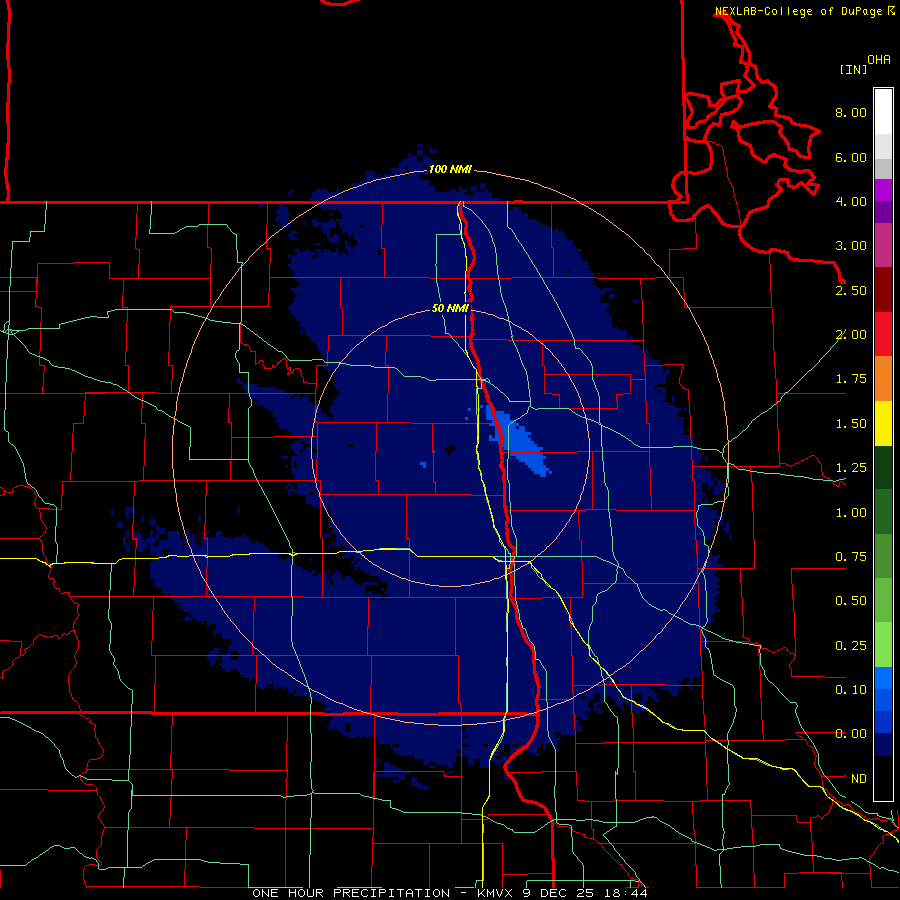900x900 pixels.
Task: Click the light-blue precipitation patch near radar center
Action: pyautogui.click(x=519, y=441)
